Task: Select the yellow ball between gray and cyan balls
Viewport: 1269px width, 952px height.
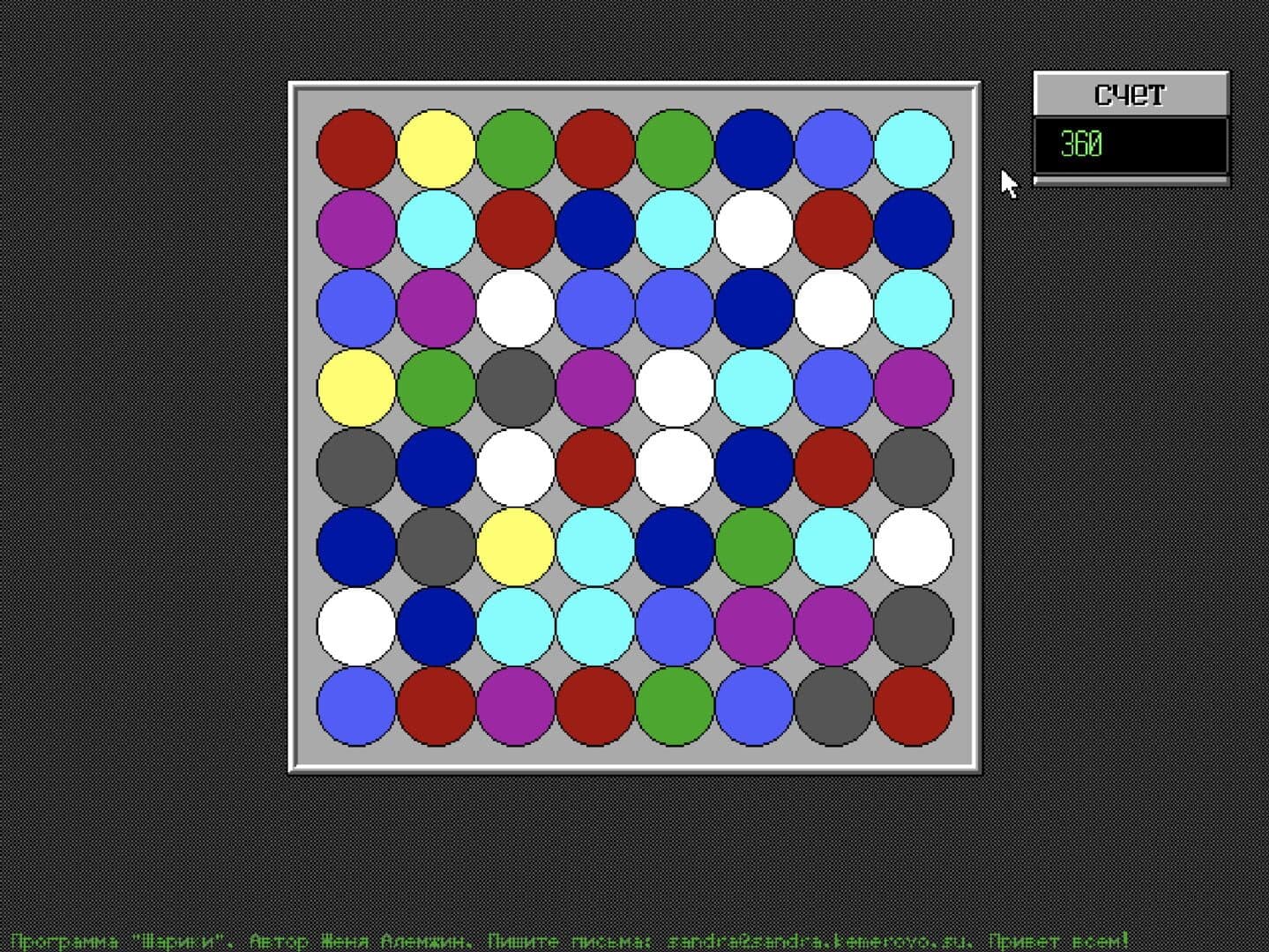Action: coord(516,547)
